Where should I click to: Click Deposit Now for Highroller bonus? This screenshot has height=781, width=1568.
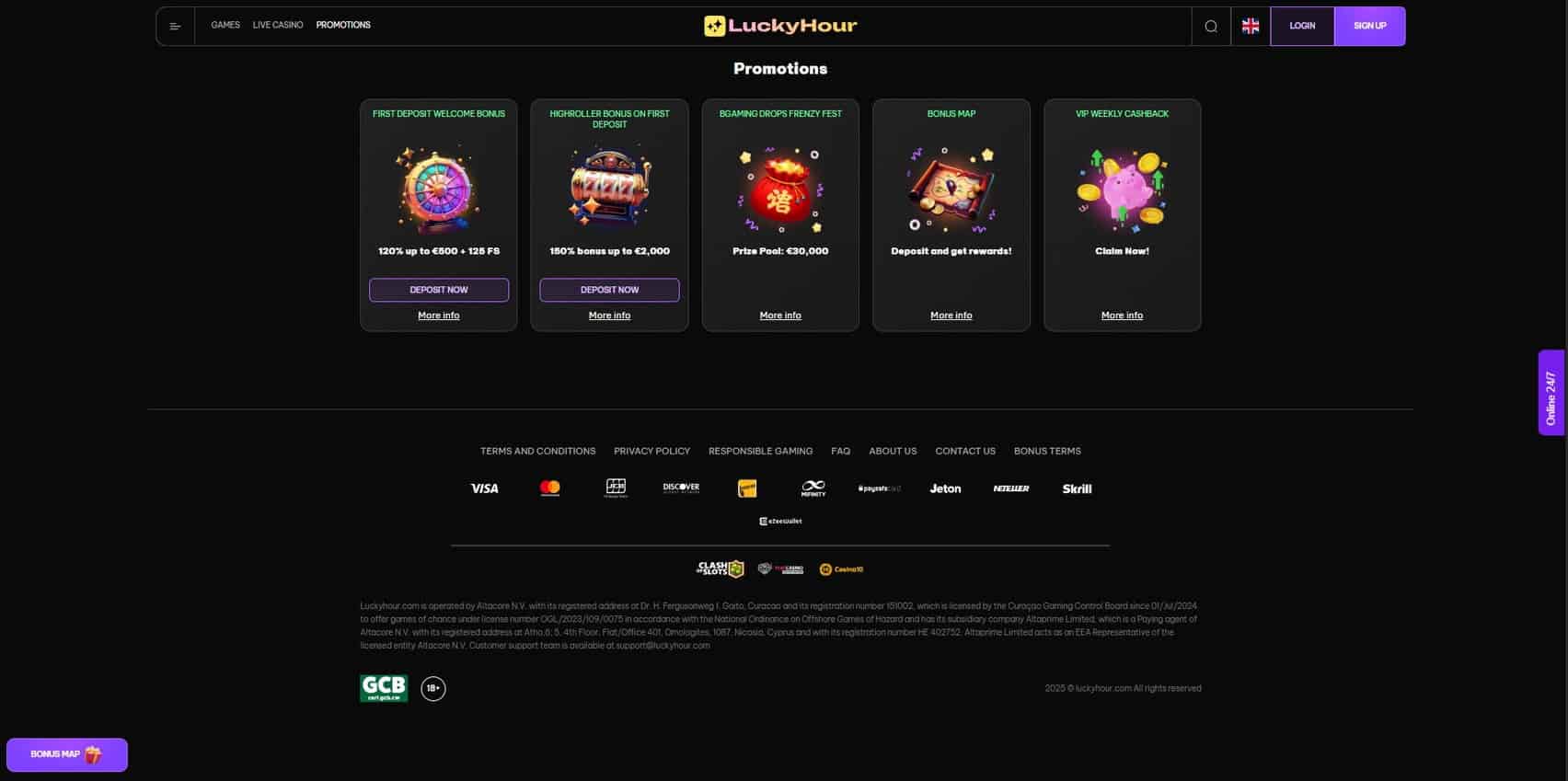click(609, 290)
